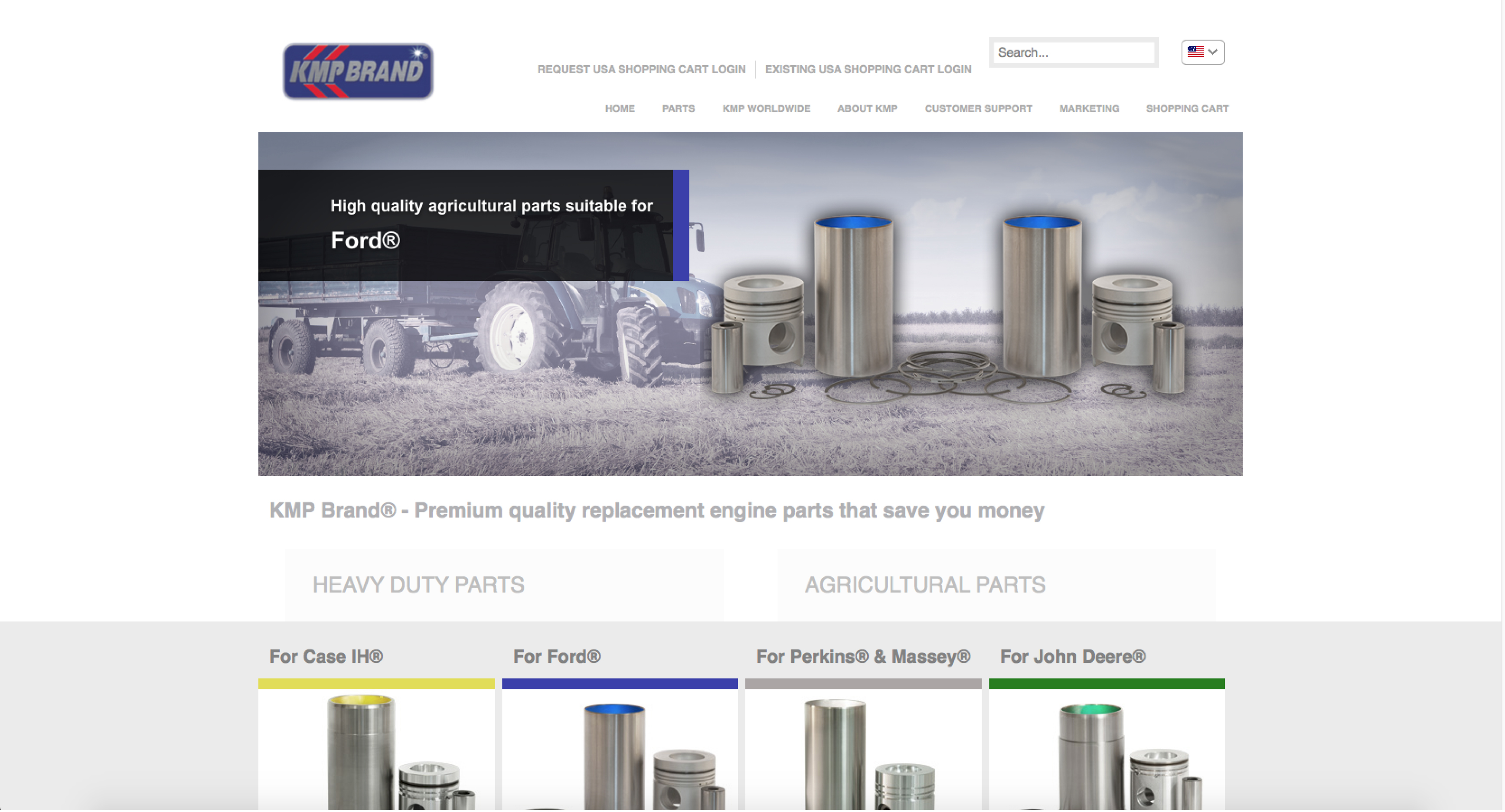Go to the Home menu item
The image size is (1505, 812).
click(619, 109)
